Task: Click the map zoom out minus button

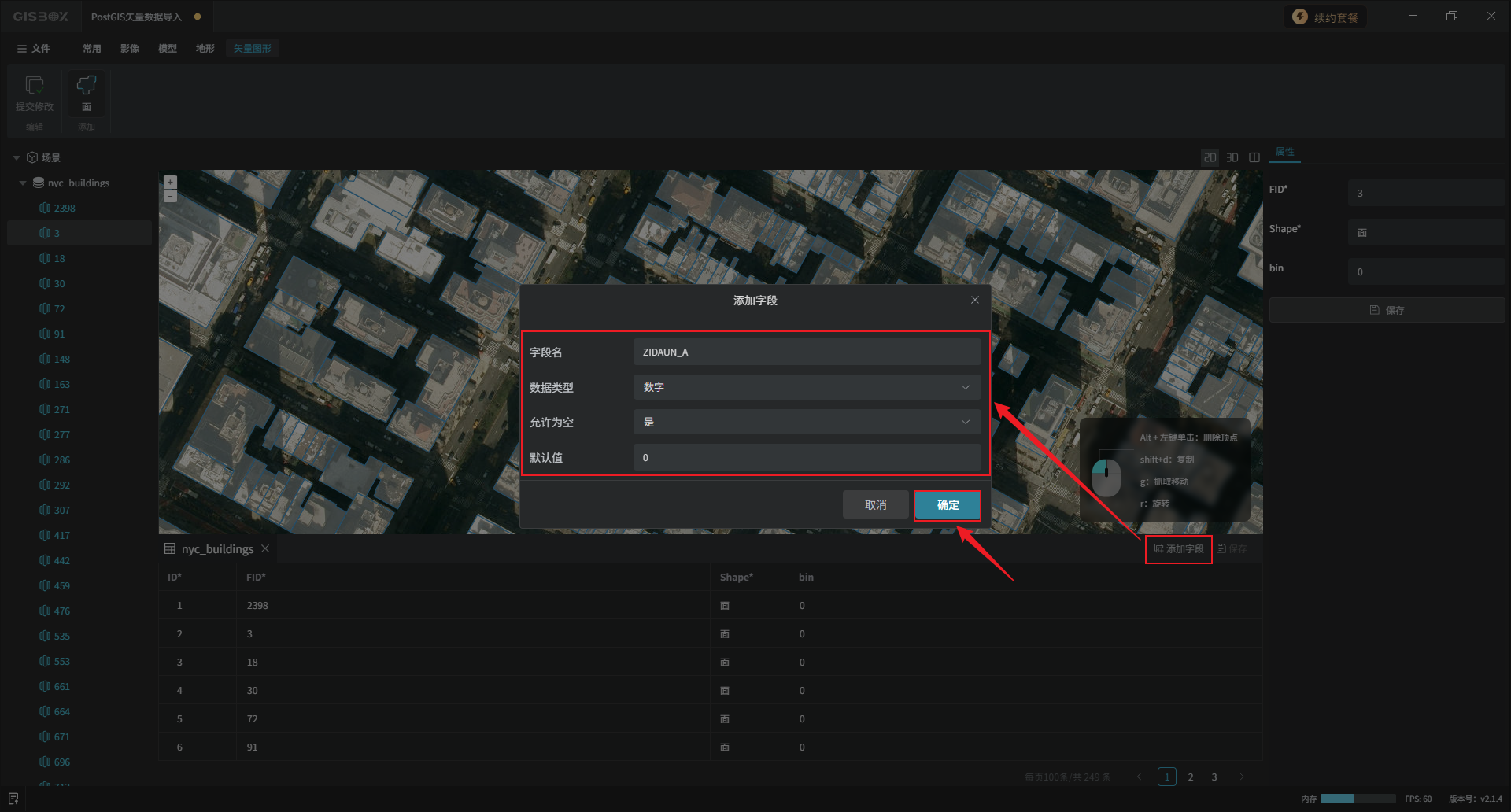Action: (x=170, y=196)
